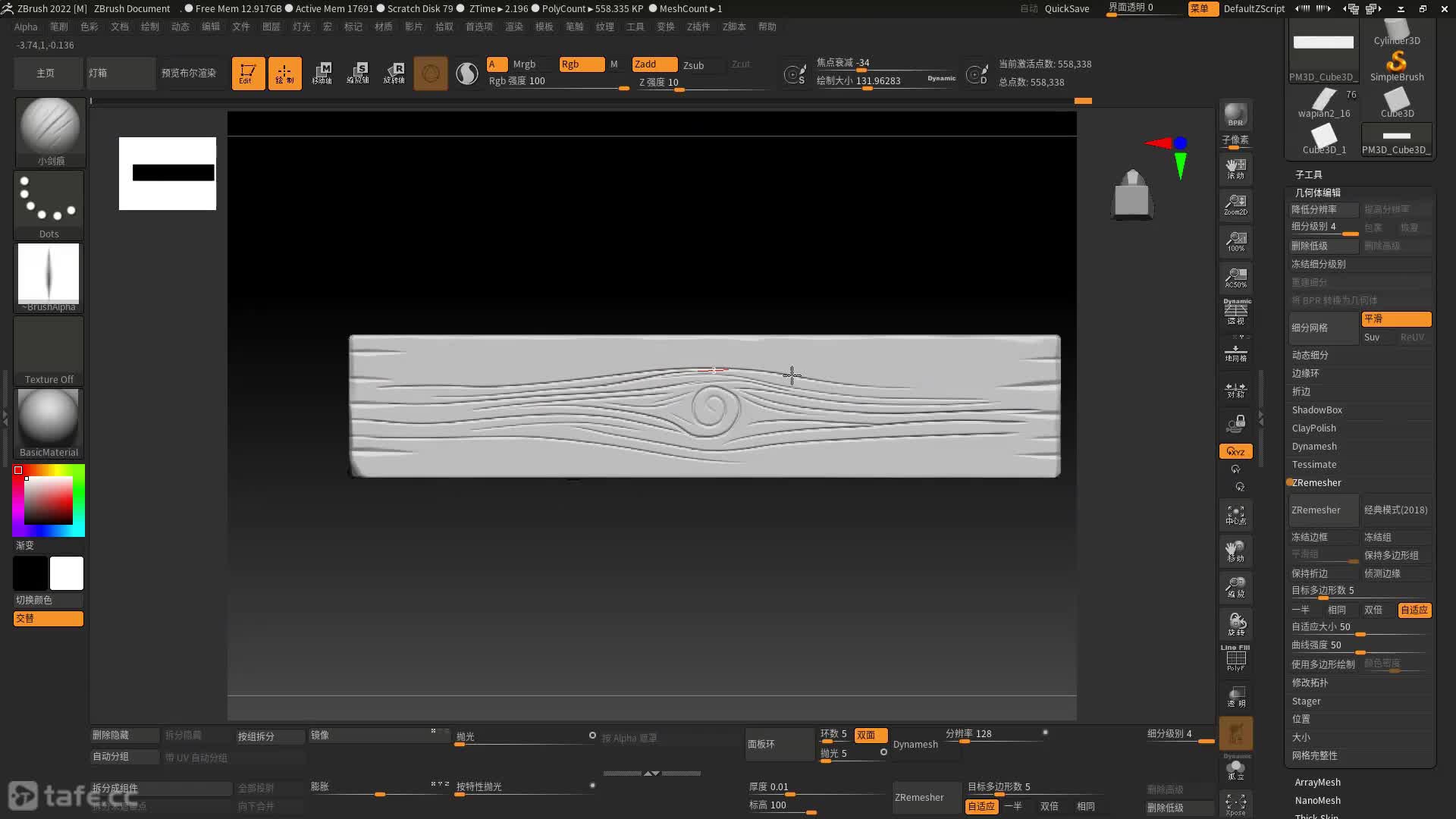Toggle the 平滑 smooth subdivision option
Image resolution: width=1456 pixels, height=819 pixels.
click(x=1396, y=319)
